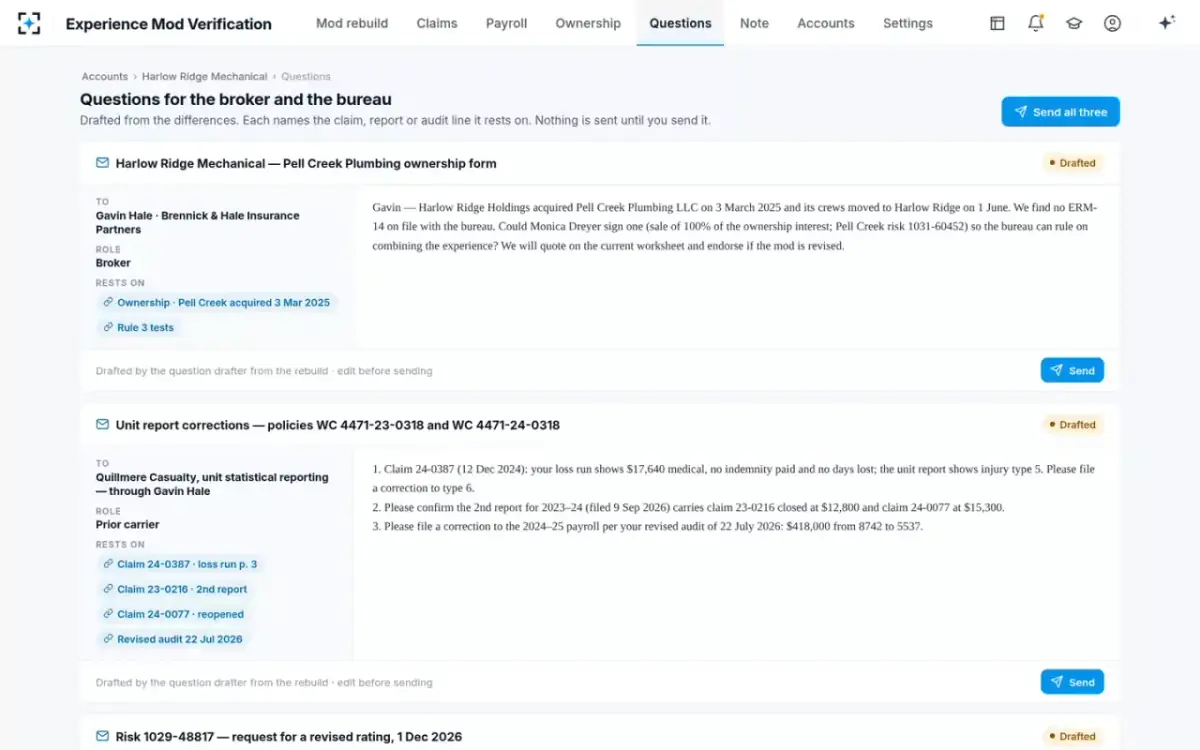Click the envelope icon beside Risk 1029-48817
The height and width of the screenshot is (750, 1200).
(x=102, y=737)
